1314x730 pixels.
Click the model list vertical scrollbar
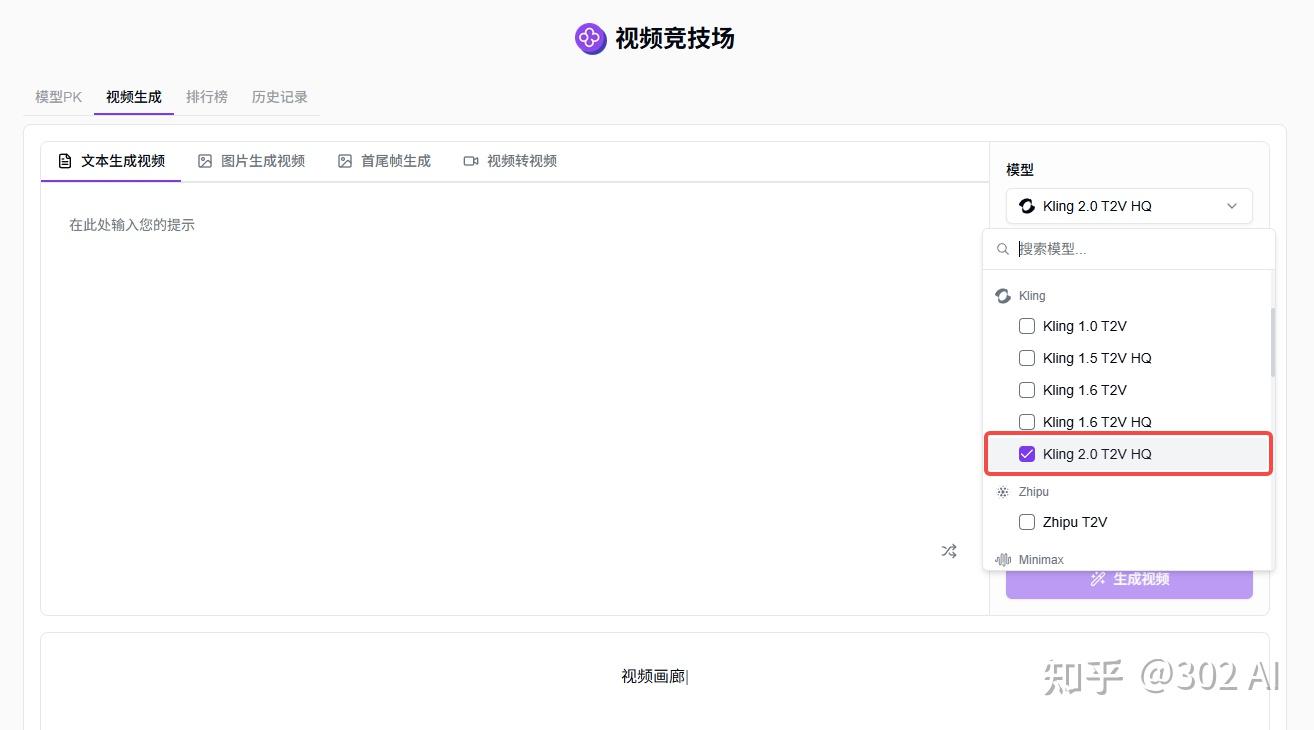(1272, 342)
